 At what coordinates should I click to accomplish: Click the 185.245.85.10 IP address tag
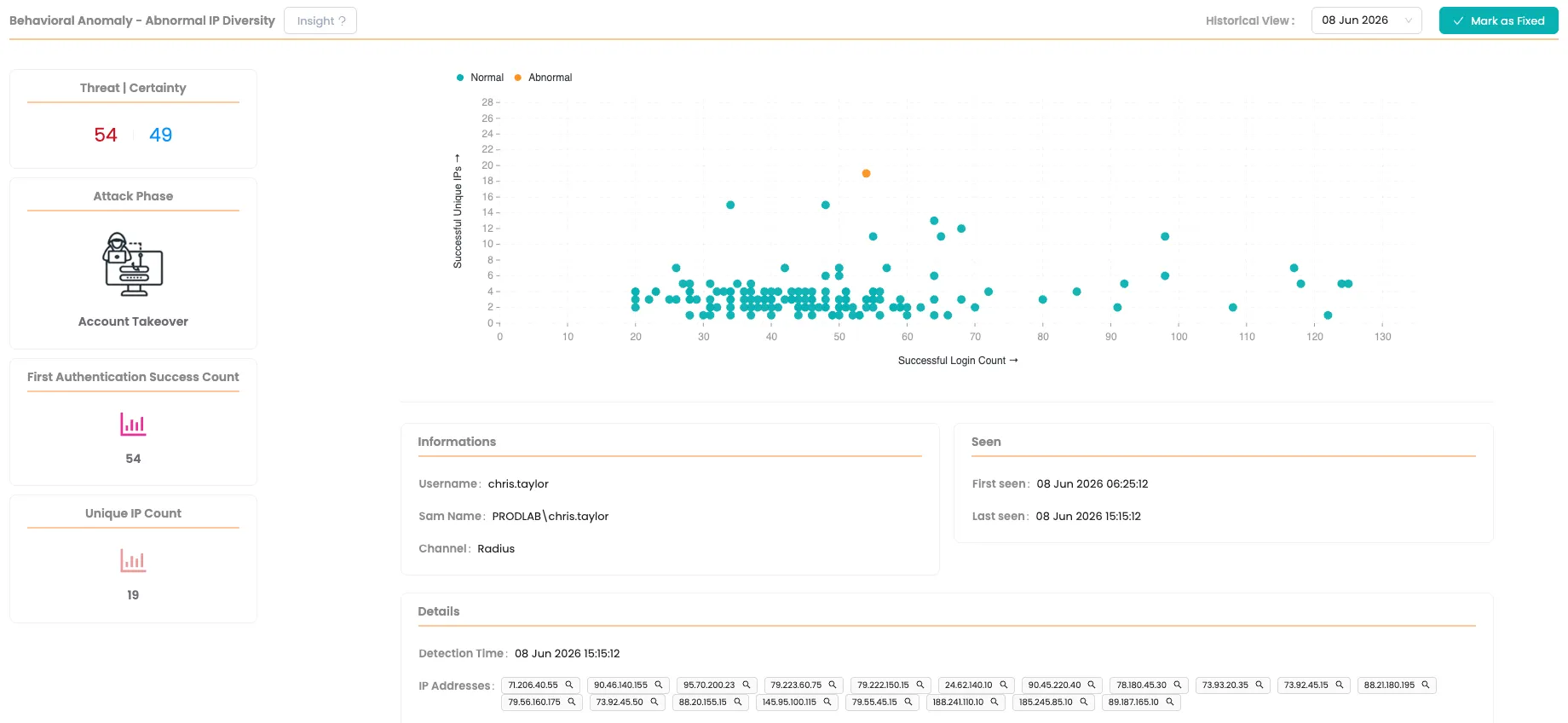point(1053,702)
